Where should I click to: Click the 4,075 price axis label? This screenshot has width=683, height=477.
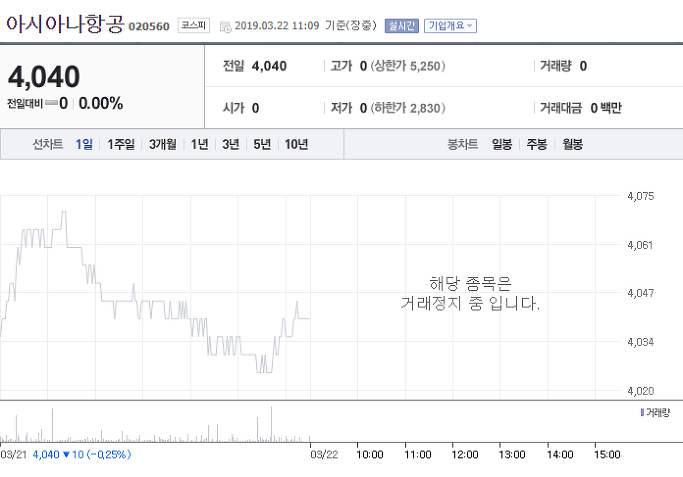(640, 196)
